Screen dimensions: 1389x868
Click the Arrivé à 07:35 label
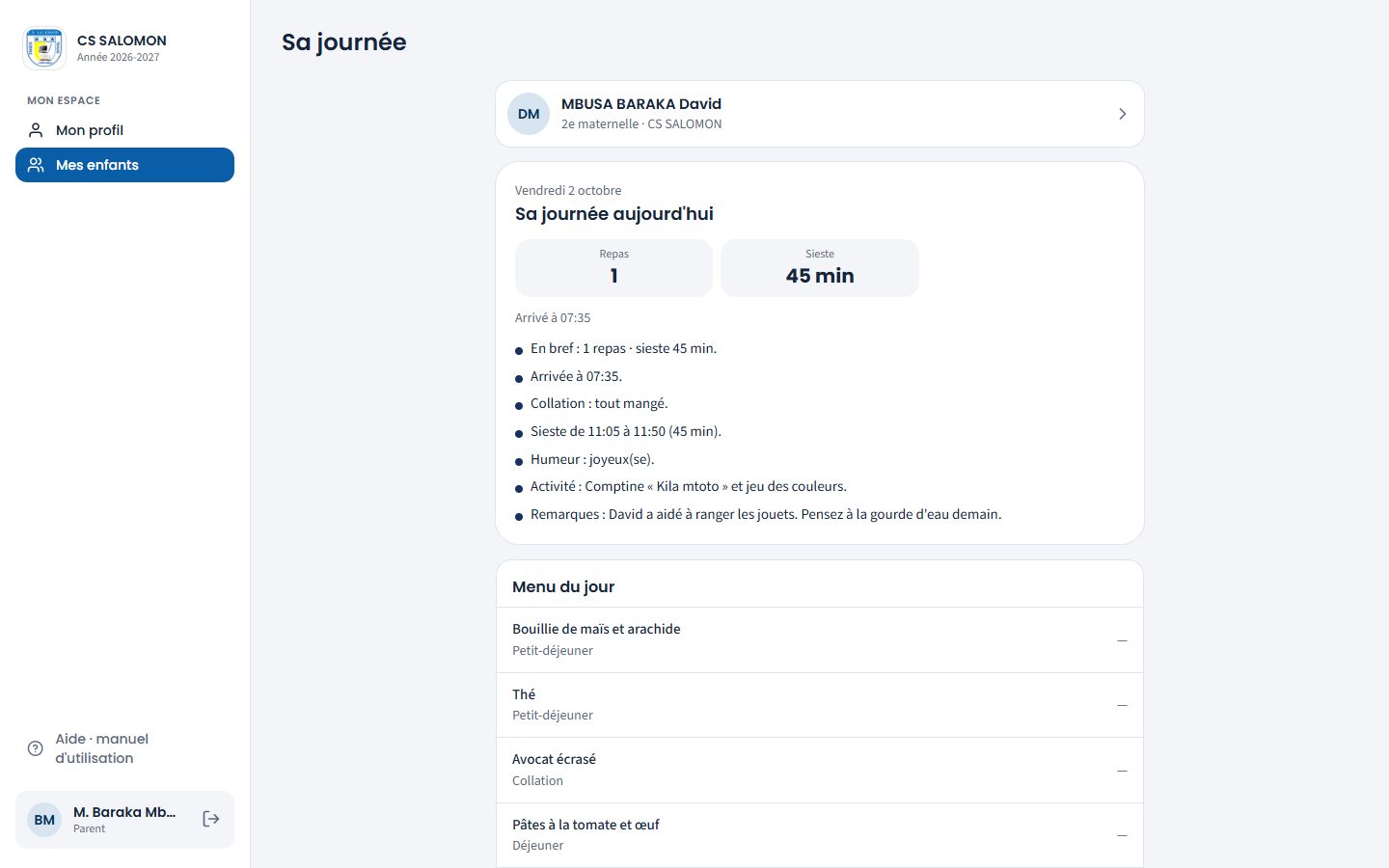click(553, 317)
